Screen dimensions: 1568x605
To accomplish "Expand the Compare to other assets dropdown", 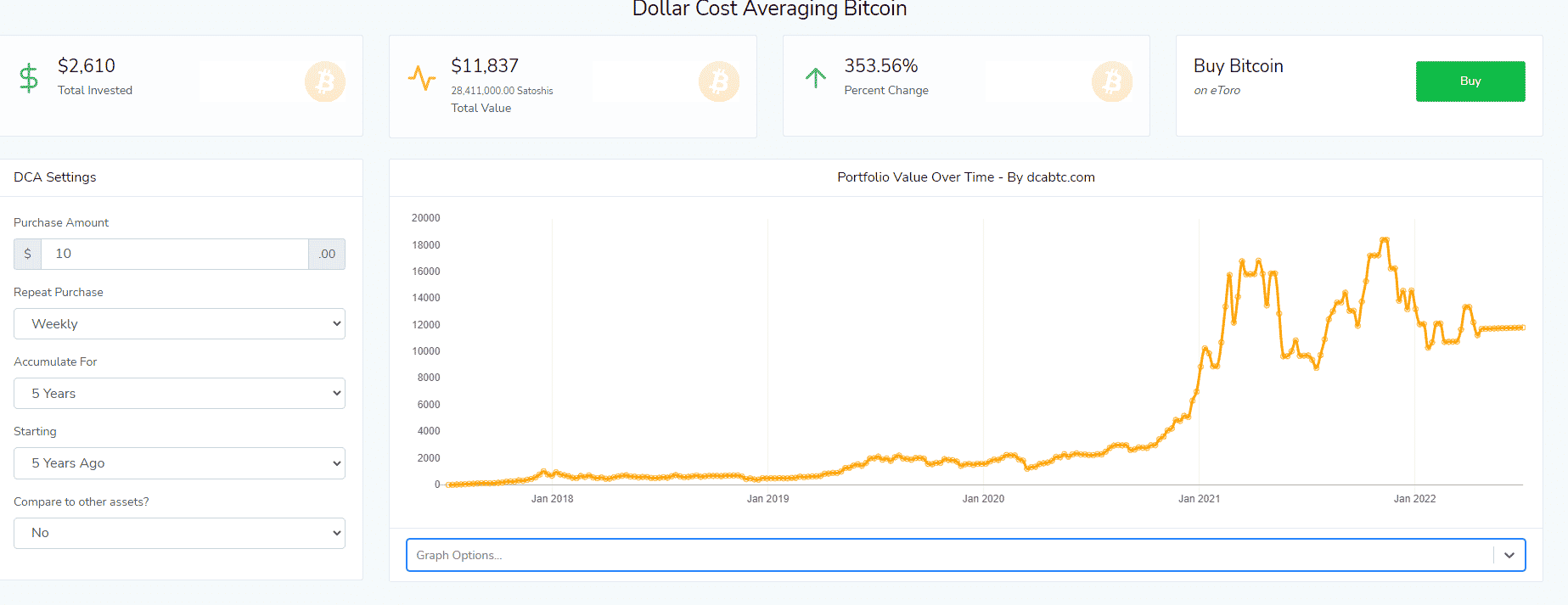I will (179, 533).
